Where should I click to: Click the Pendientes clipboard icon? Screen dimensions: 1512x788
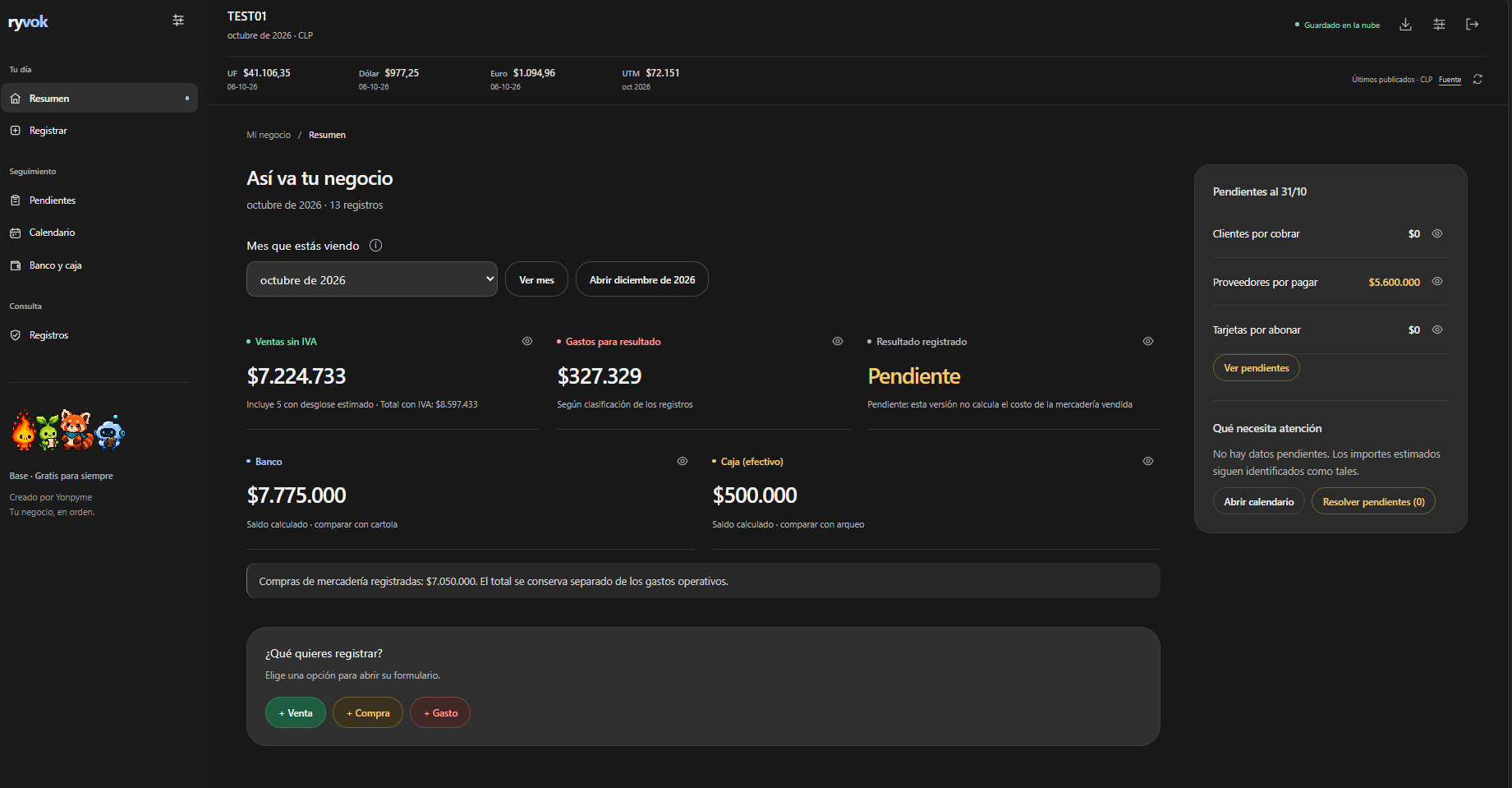(x=16, y=200)
